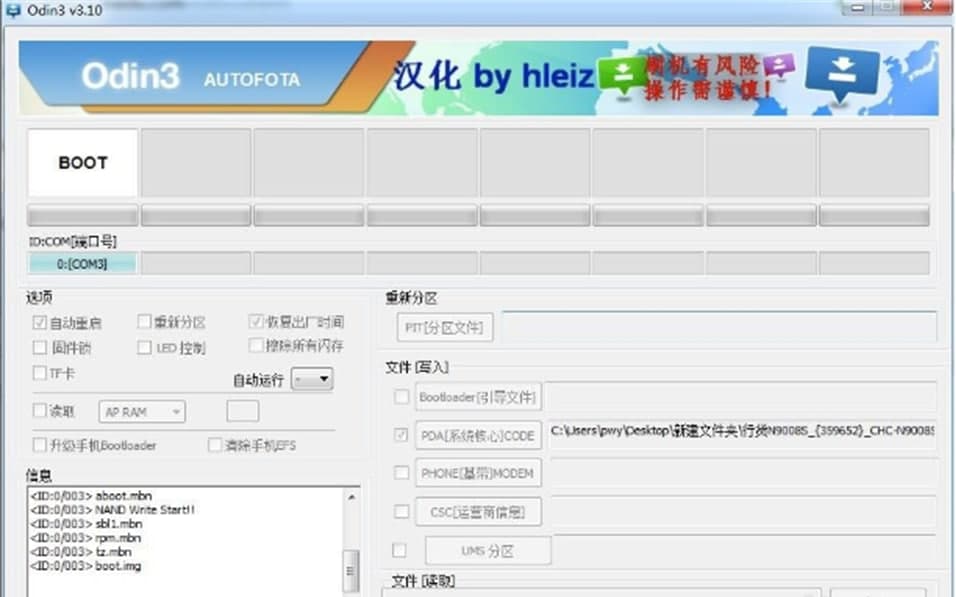The height and width of the screenshot is (597, 956).
Task: Enable the 重新分区 checkbox
Action: [144, 321]
